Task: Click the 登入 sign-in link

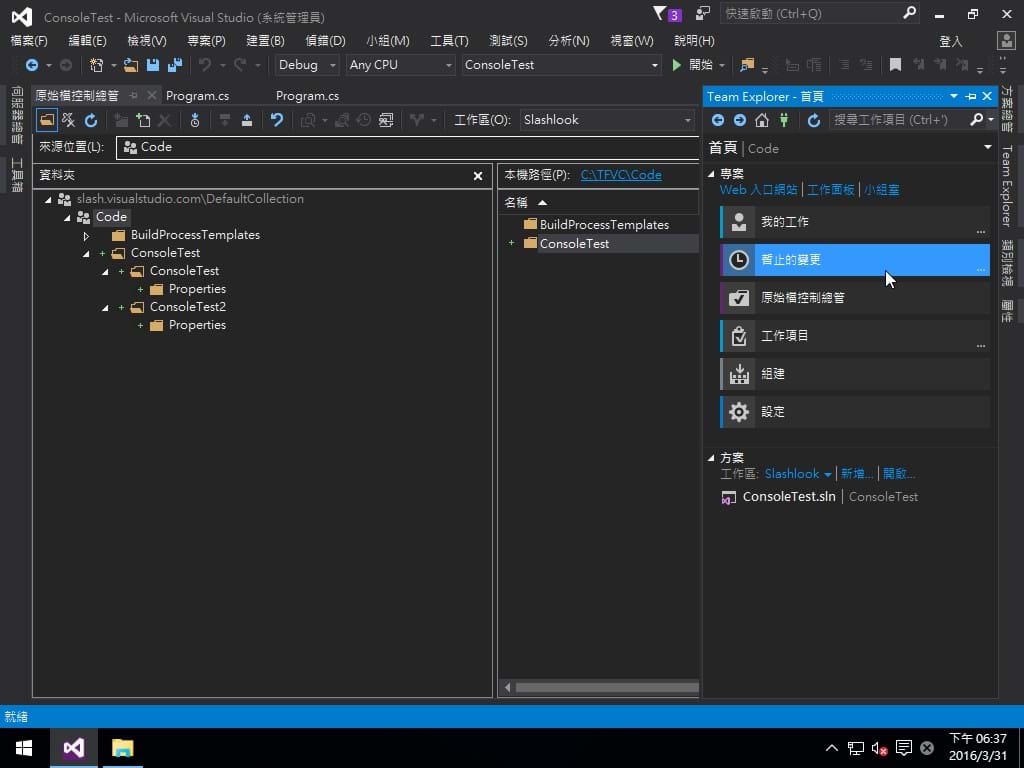Action: pyautogui.click(x=951, y=41)
